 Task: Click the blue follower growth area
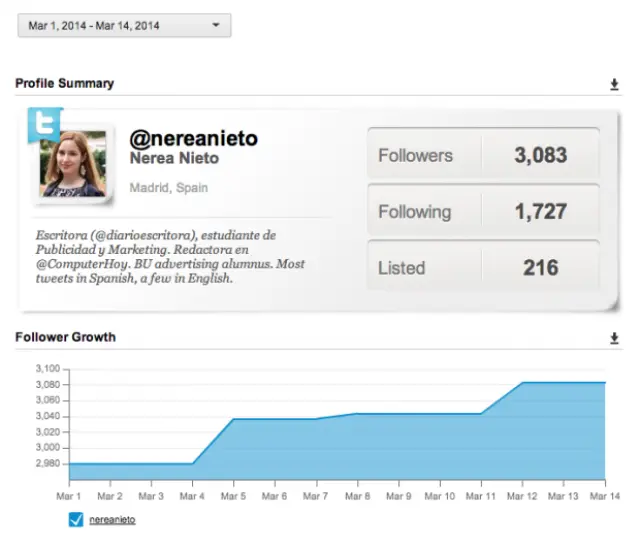coord(400,450)
